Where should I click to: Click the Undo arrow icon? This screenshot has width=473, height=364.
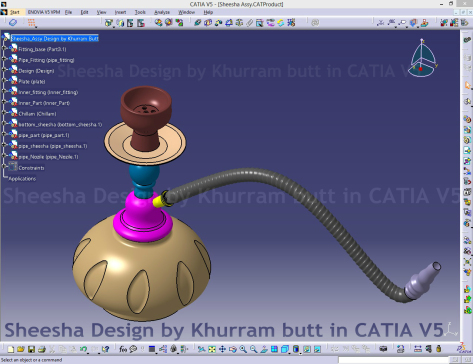click(83, 349)
